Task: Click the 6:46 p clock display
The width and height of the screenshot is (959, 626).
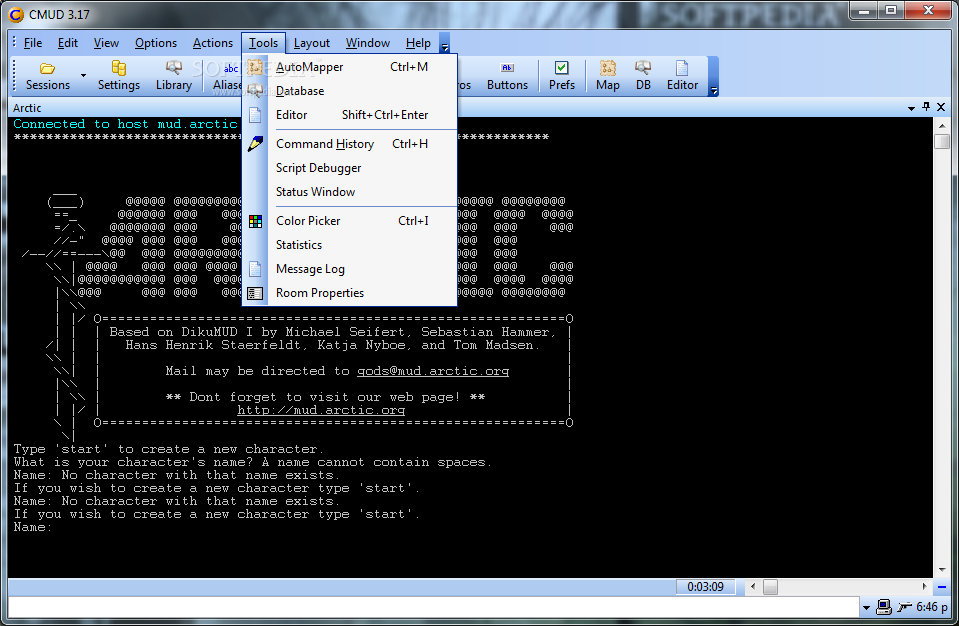Action: pyautogui.click(x=931, y=607)
